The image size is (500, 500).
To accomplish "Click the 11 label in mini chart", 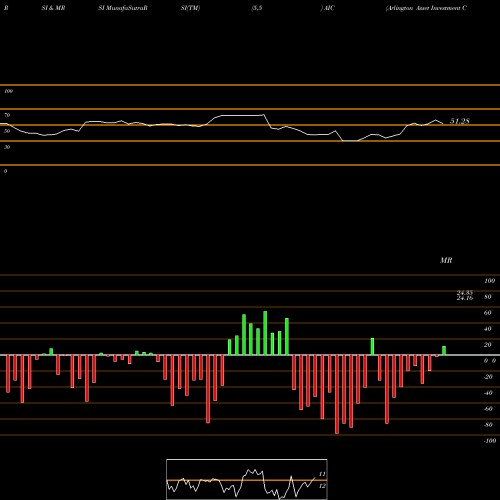I will 322,474.
